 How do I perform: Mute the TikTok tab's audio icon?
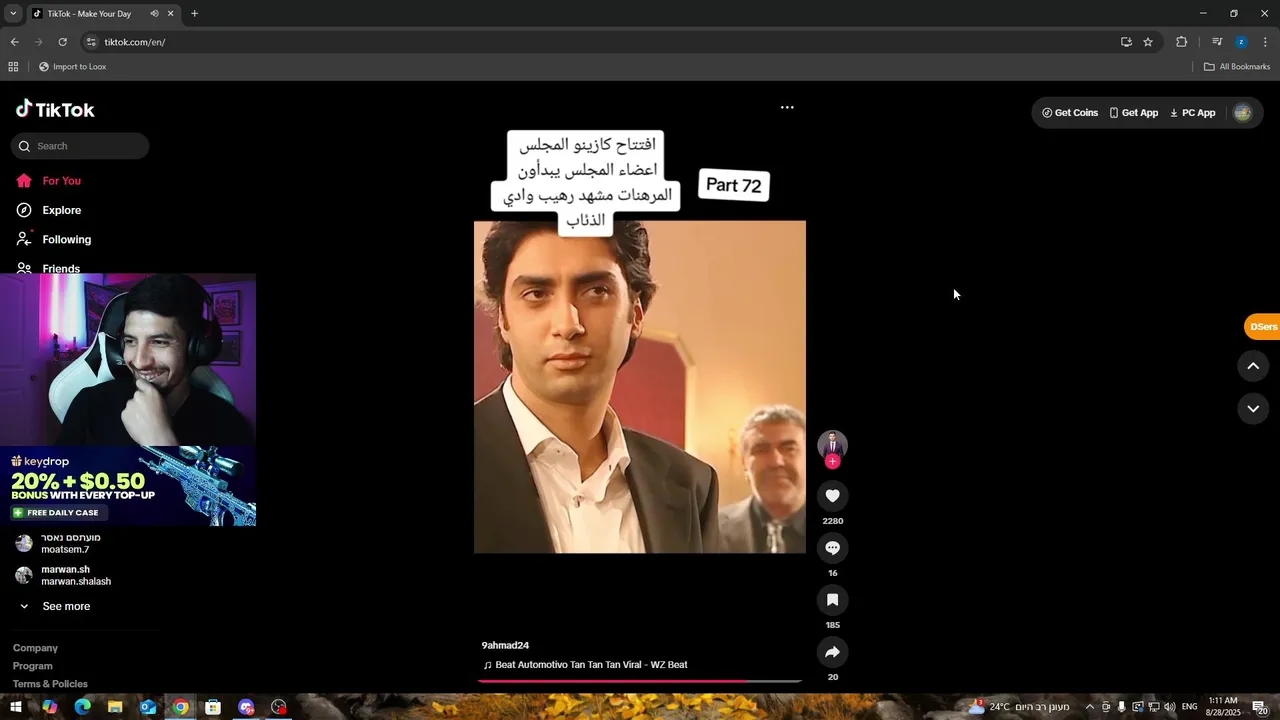154,14
